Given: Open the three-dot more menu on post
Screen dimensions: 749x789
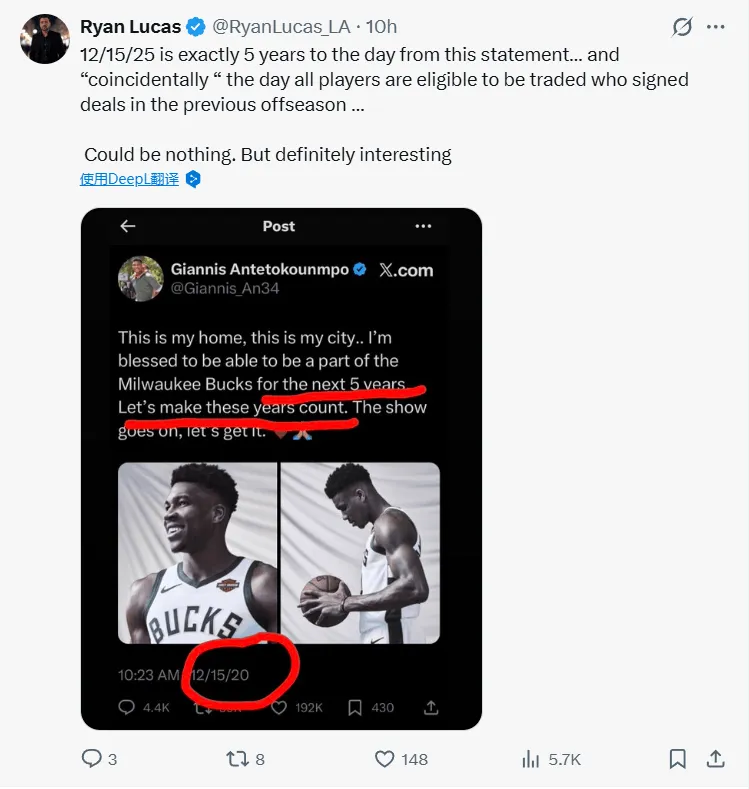Looking at the screenshot, I should point(716,27).
